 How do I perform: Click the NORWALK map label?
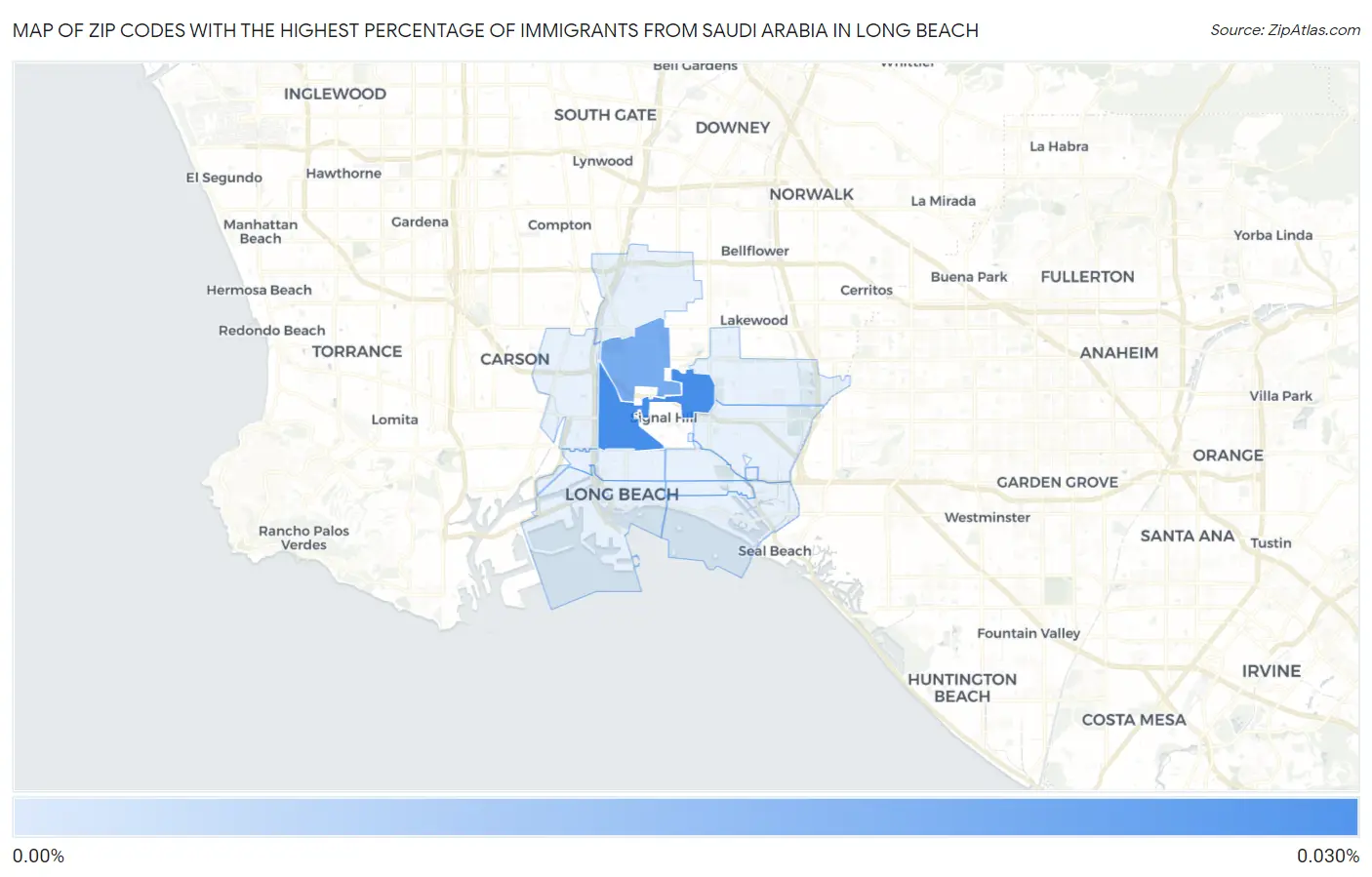(811, 194)
